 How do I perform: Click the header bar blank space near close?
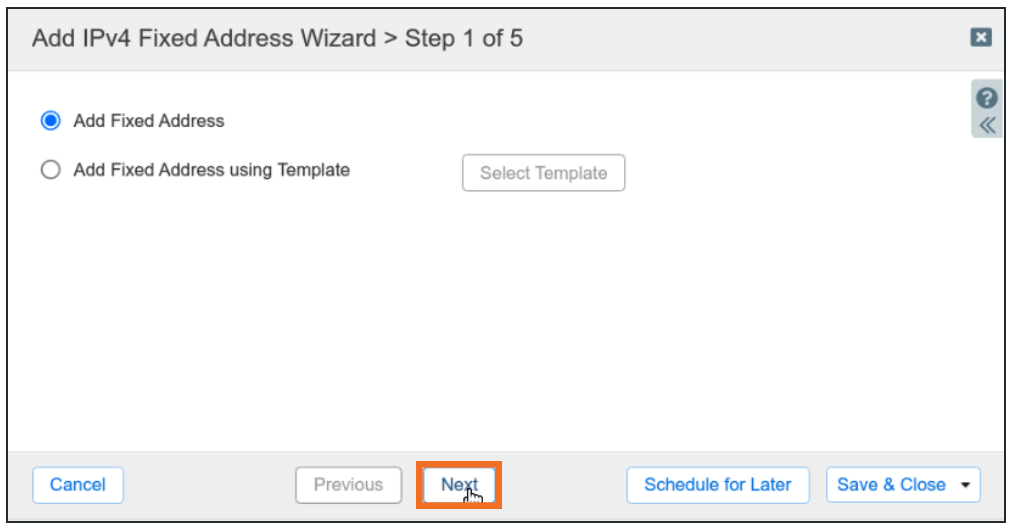pos(800,39)
